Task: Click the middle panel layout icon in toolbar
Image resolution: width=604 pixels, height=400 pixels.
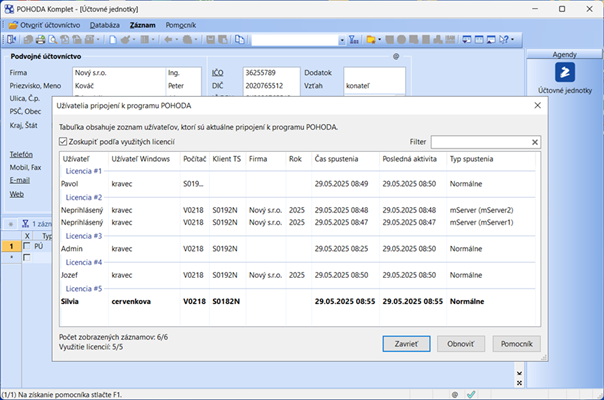Action: [x=479, y=39]
